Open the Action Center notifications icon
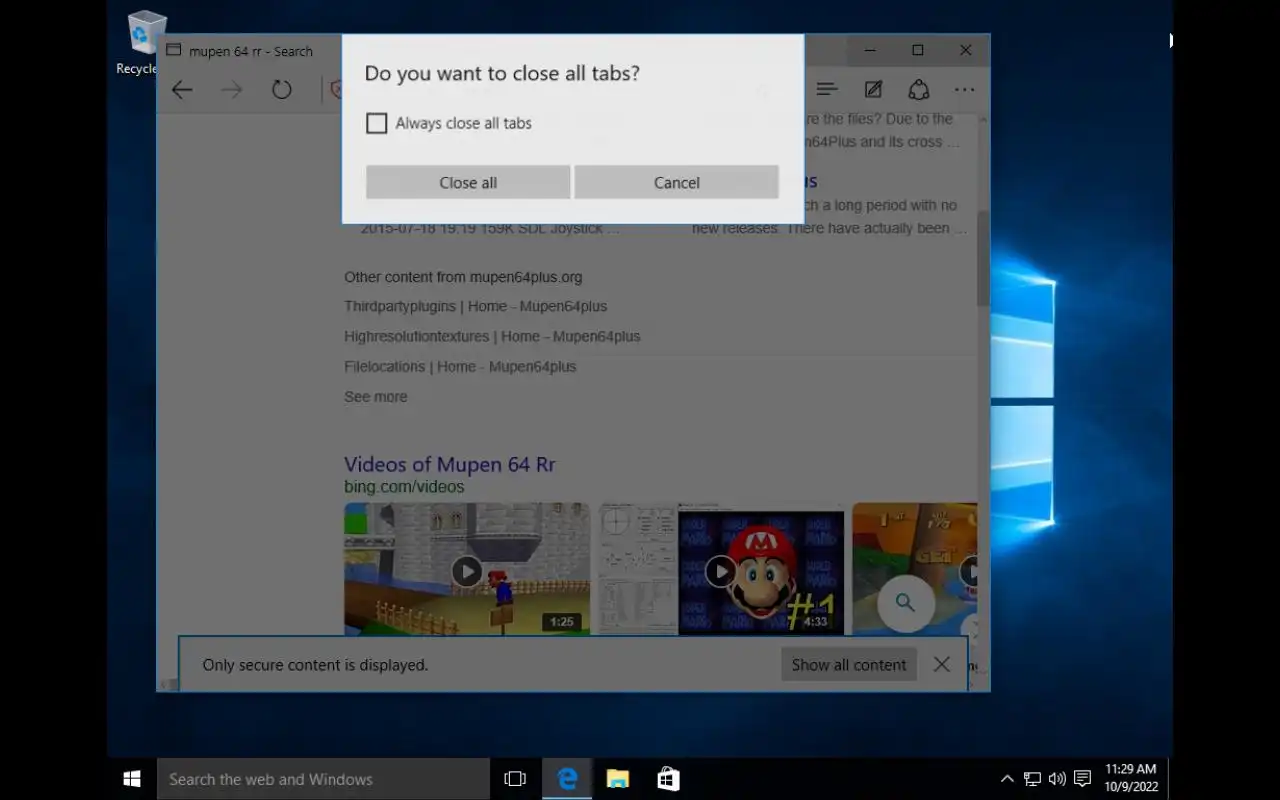The height and width of the screenshot is (800, 1280). (x=1082, y=779)
